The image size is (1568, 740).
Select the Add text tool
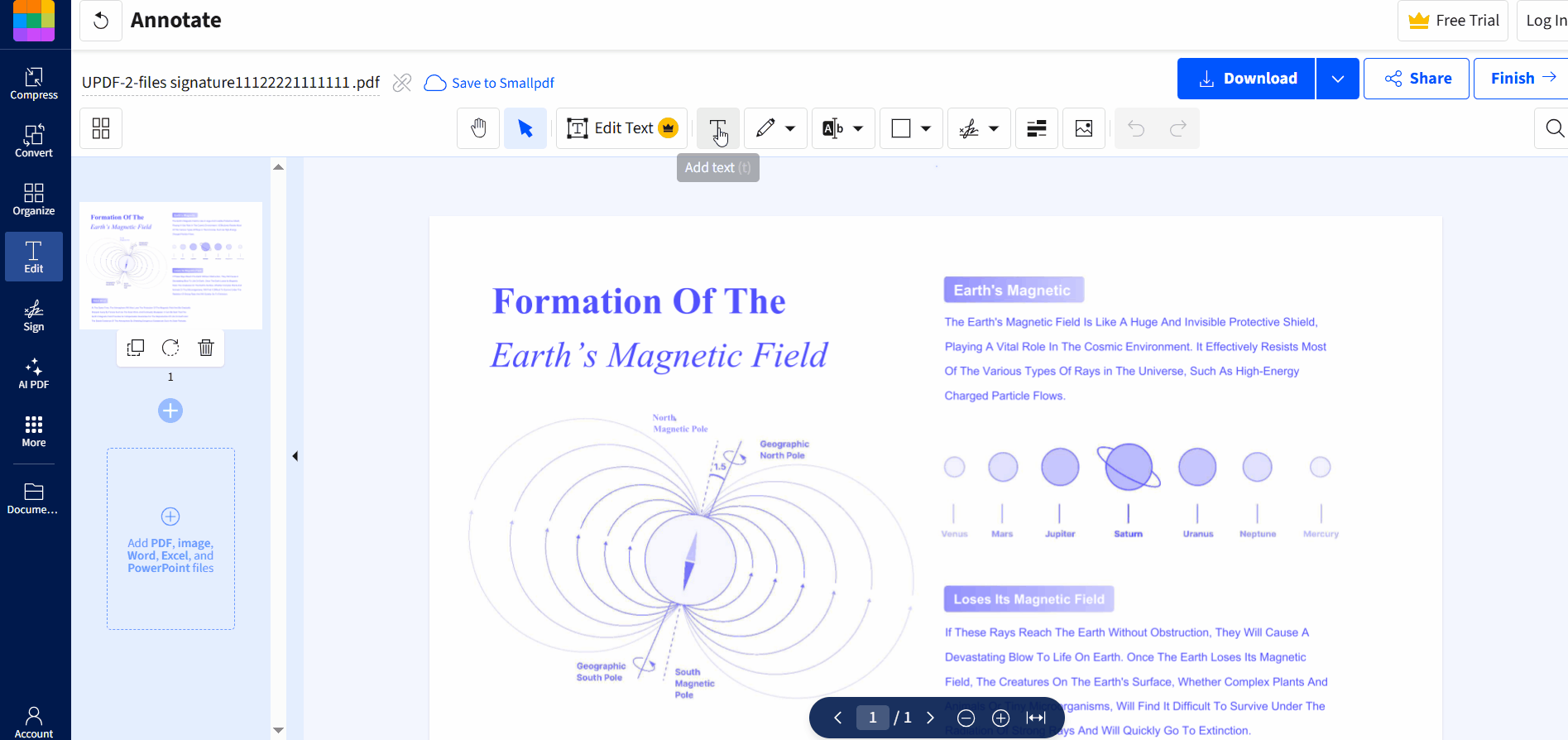pos(717,128)
